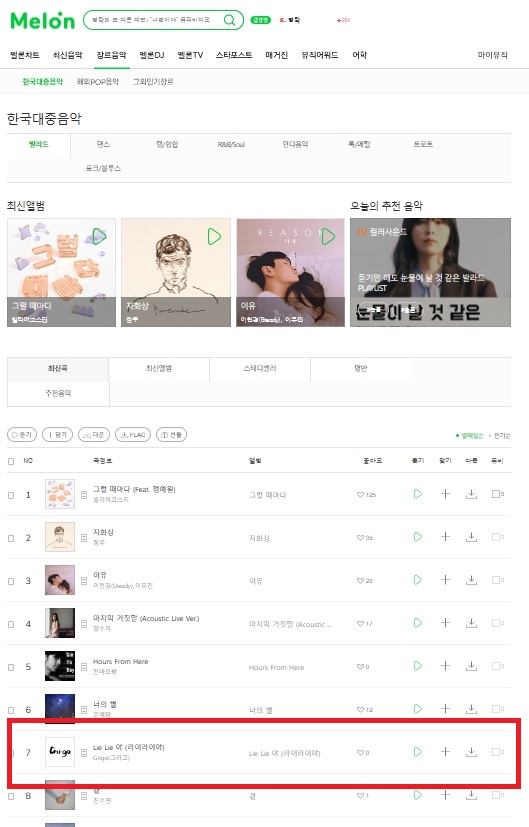Select checkbox for song number 5
The height and width of the screenshot is (827, 529).
(x=11, y=667)
